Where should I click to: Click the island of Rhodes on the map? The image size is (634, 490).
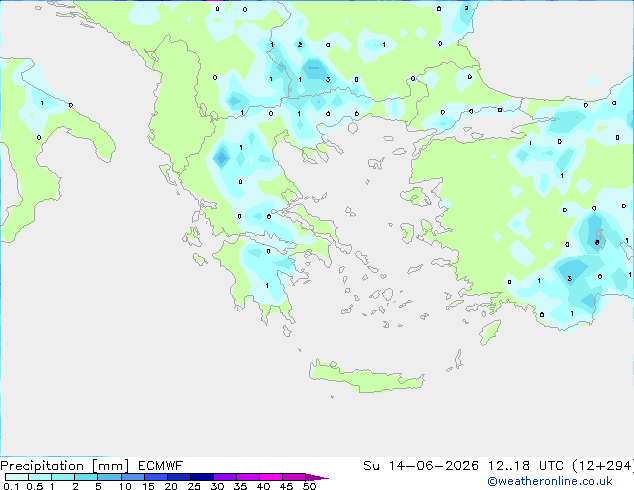tap(490, 332)
